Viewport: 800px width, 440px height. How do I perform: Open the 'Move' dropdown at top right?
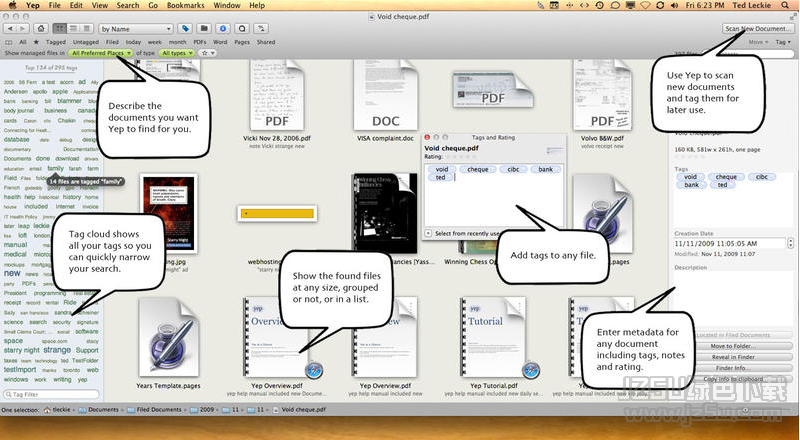click(758, 42)
